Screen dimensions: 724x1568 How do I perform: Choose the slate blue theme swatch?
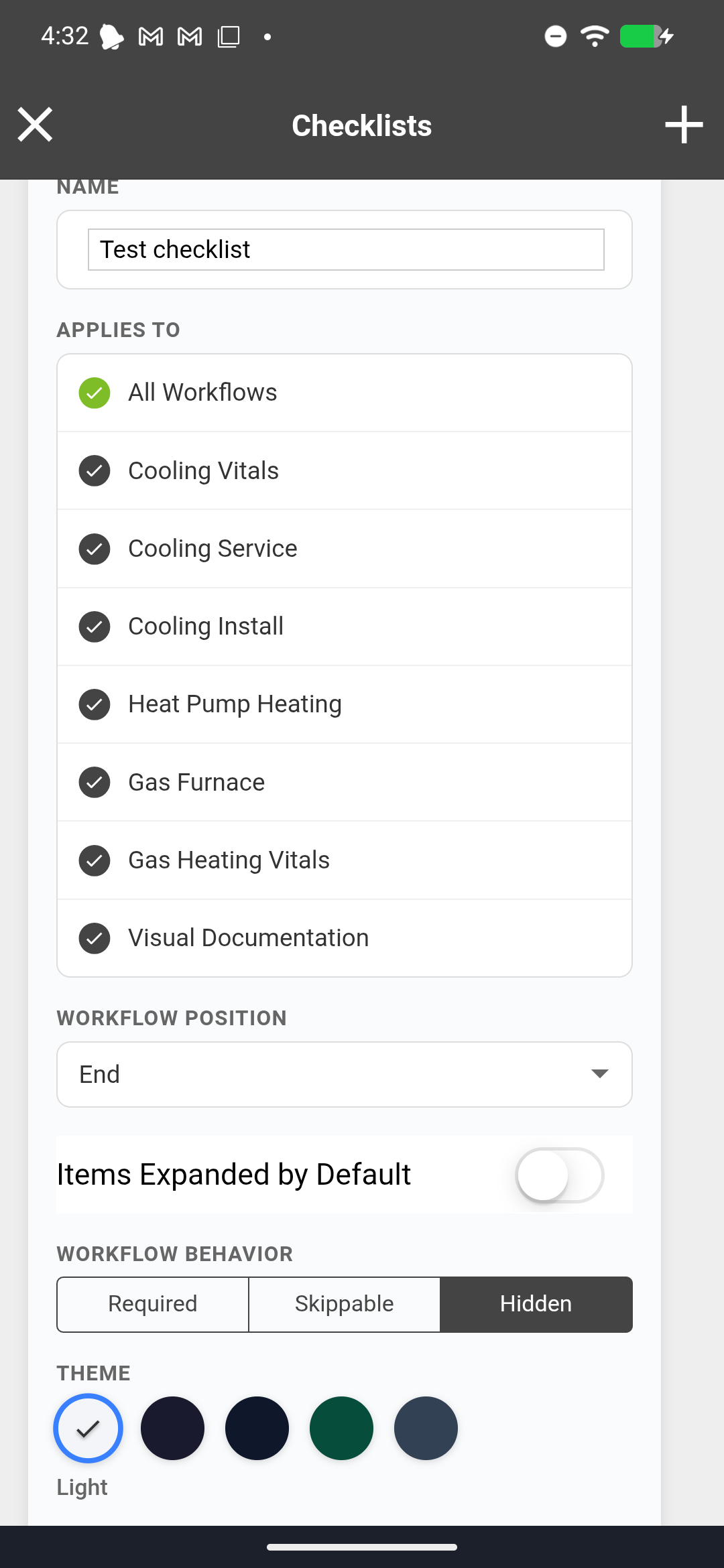(x=426, y=1428)
